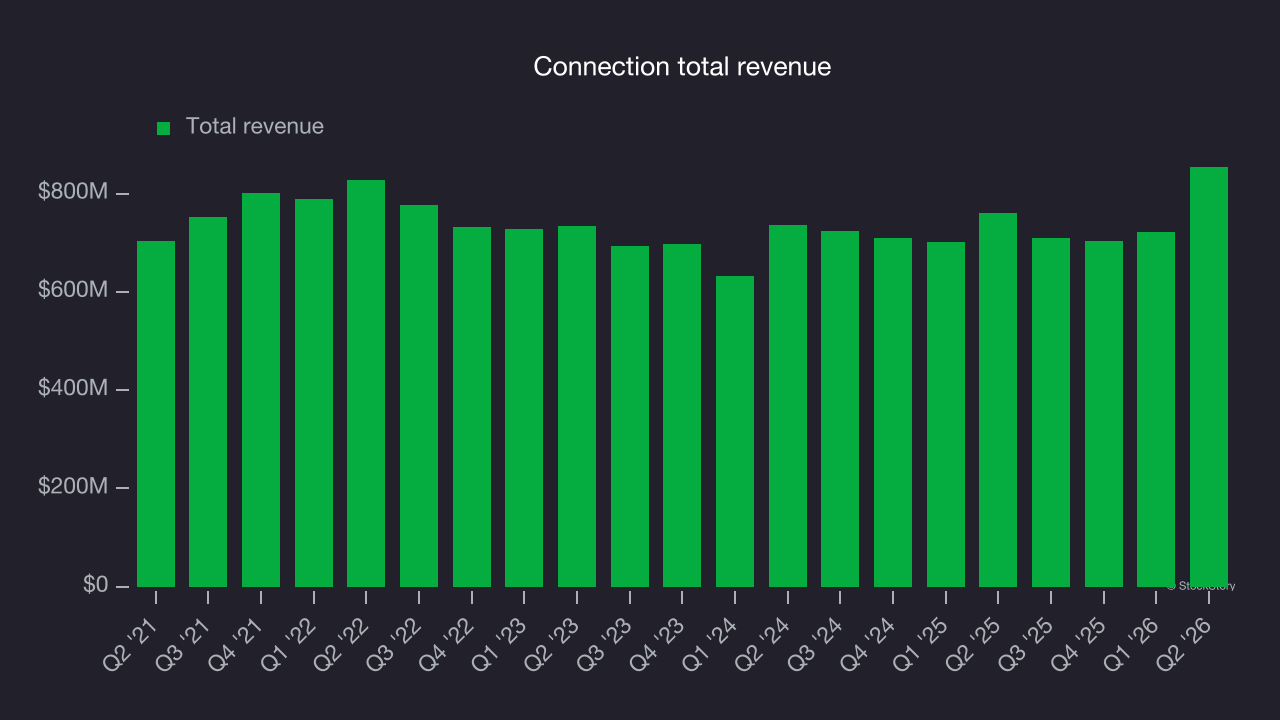Select the Q2 '23 revenue bar
This screenshot has height=720, width=1280.
pyautogui.click(x=577, y=406)
